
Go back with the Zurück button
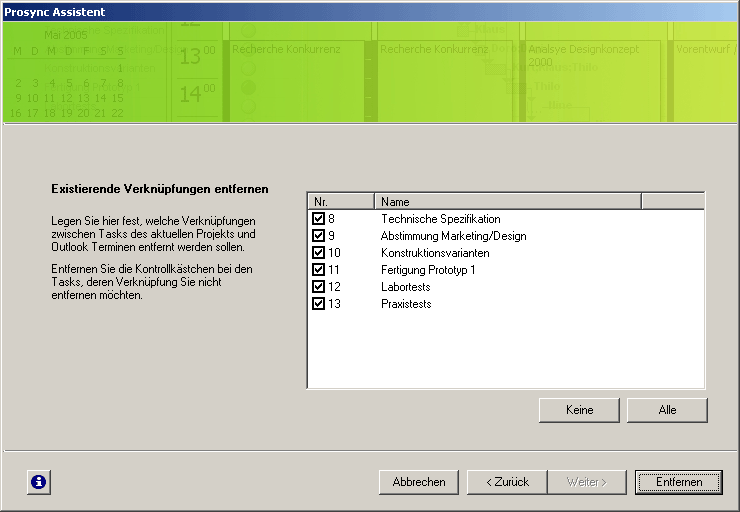(x=507, y=482)
